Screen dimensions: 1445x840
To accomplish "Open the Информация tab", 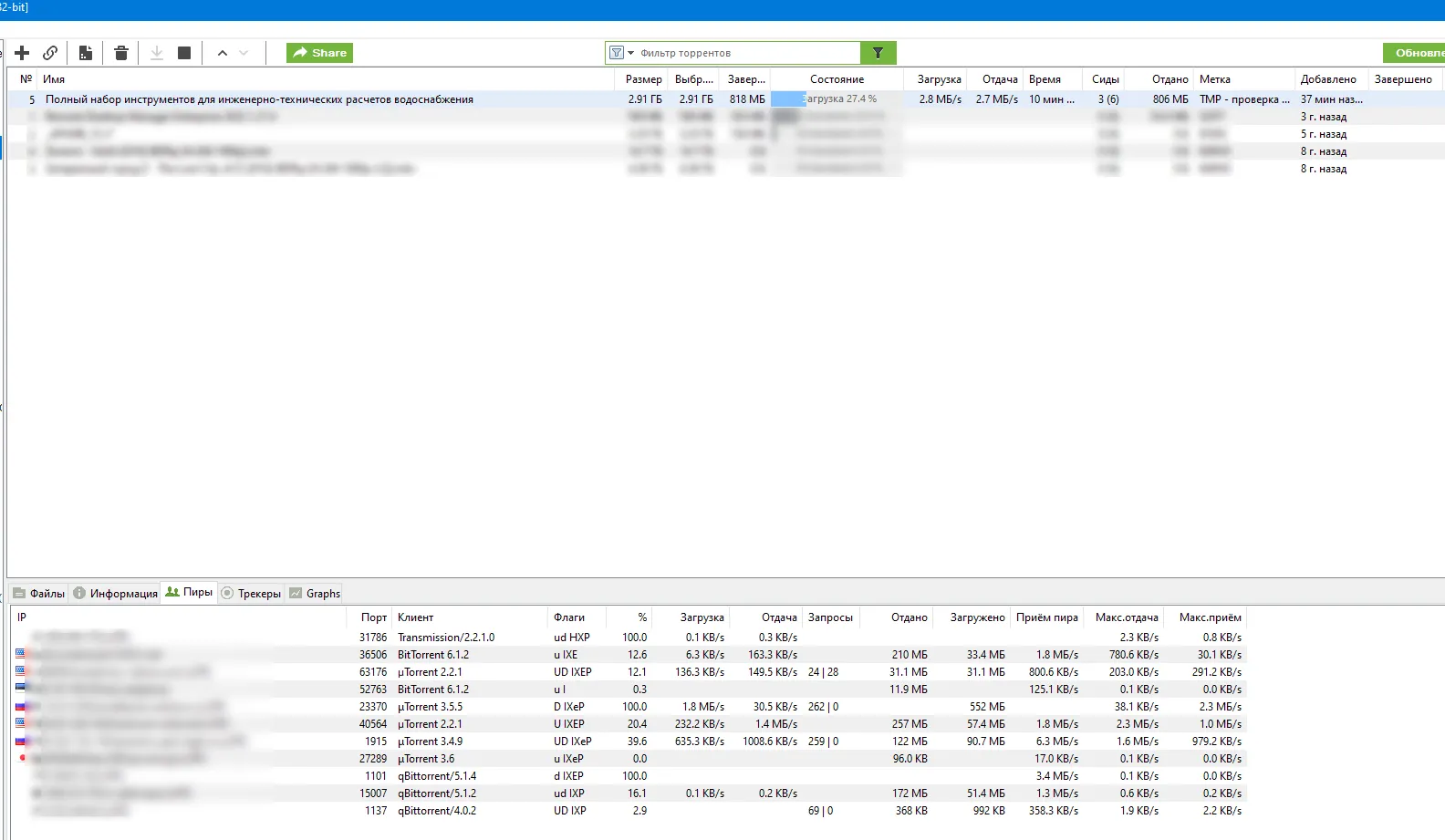I will (x=116, y=594).
